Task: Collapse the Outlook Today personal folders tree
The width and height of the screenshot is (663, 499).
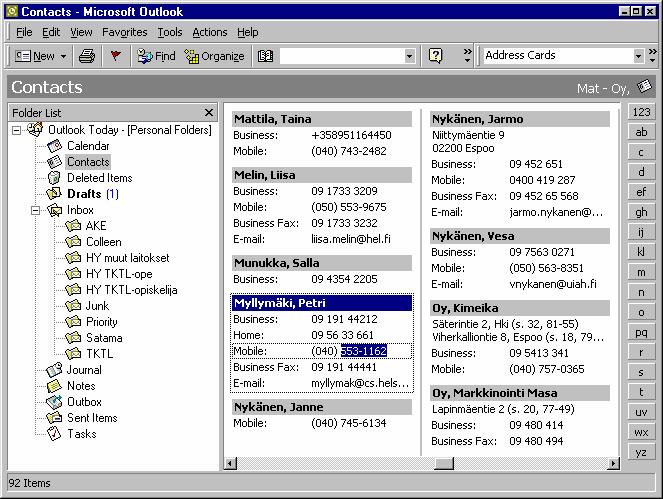Action: click(16, 130)
